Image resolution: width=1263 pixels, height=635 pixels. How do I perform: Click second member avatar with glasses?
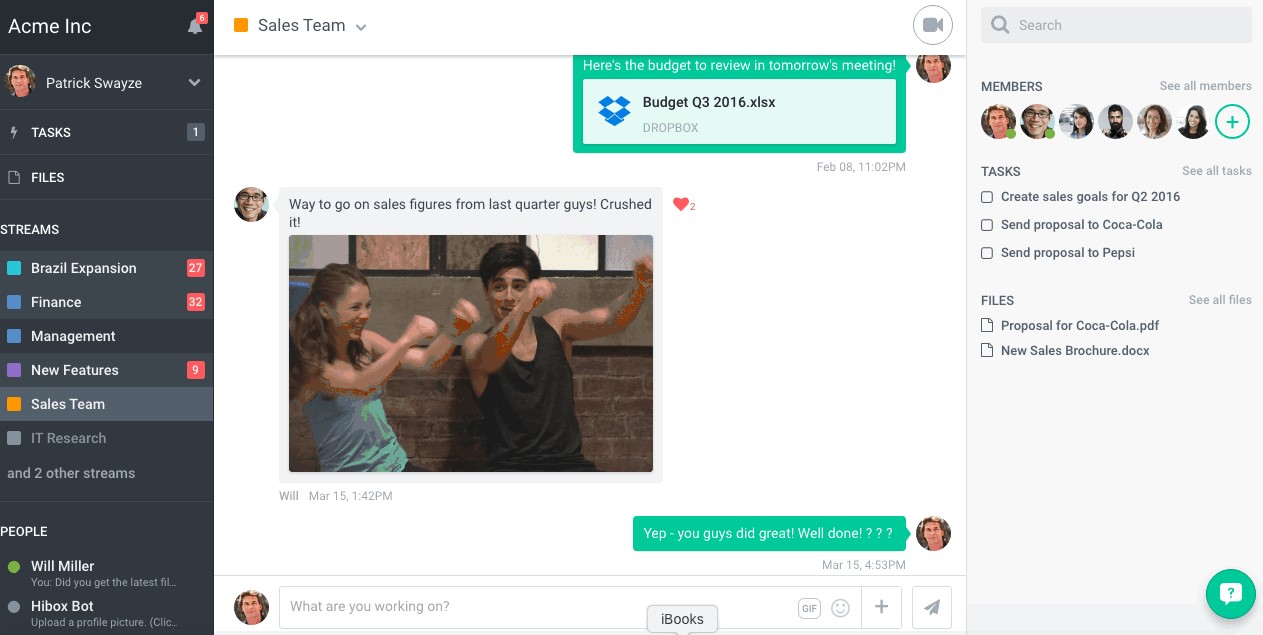pyautogui.click(x=1037, y=122)
